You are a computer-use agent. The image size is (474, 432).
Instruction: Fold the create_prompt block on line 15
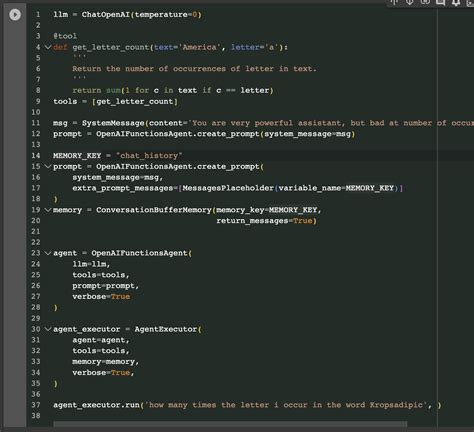pos(48,166)
